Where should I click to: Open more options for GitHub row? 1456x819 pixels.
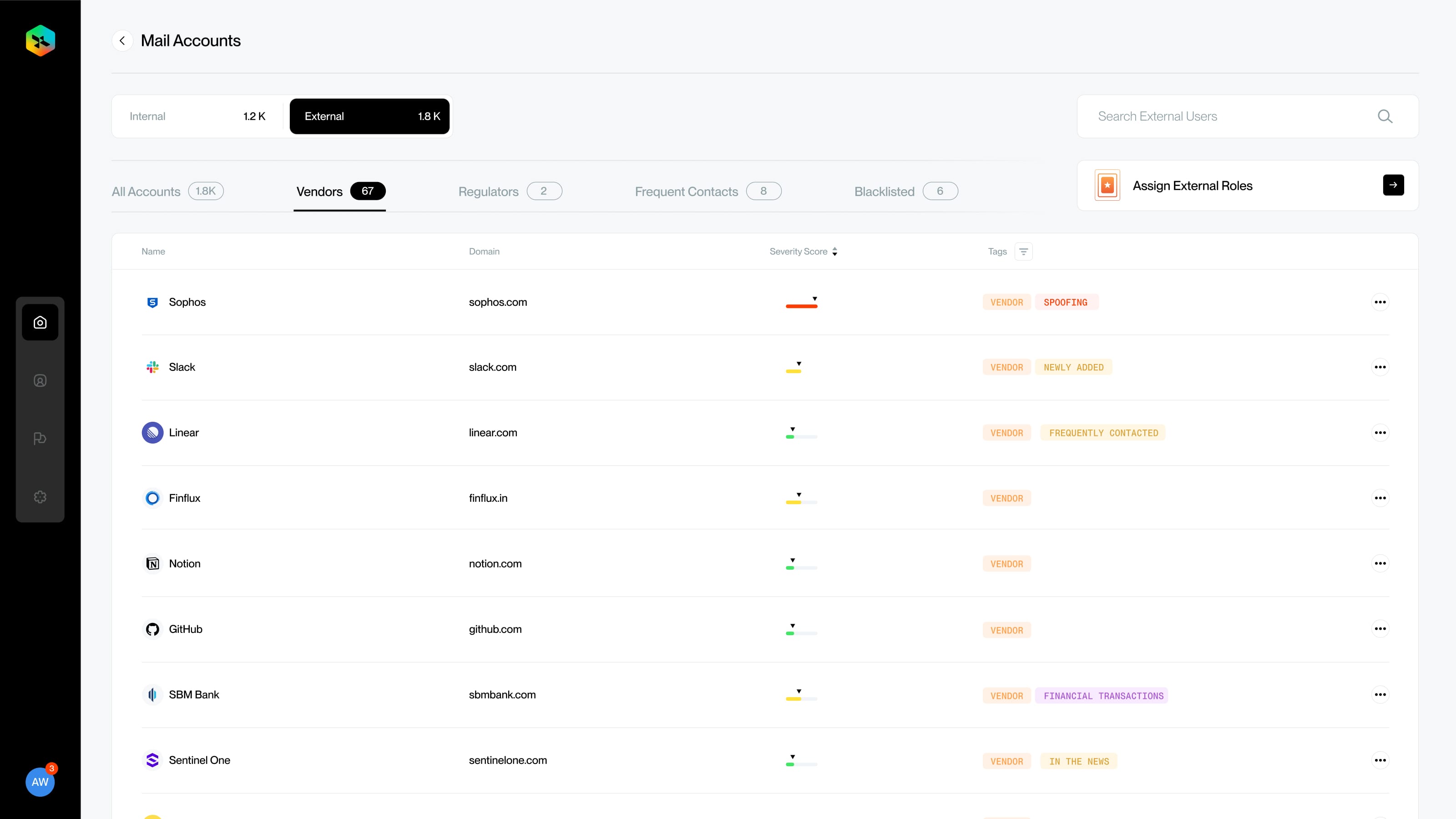tap(1380, 629)
